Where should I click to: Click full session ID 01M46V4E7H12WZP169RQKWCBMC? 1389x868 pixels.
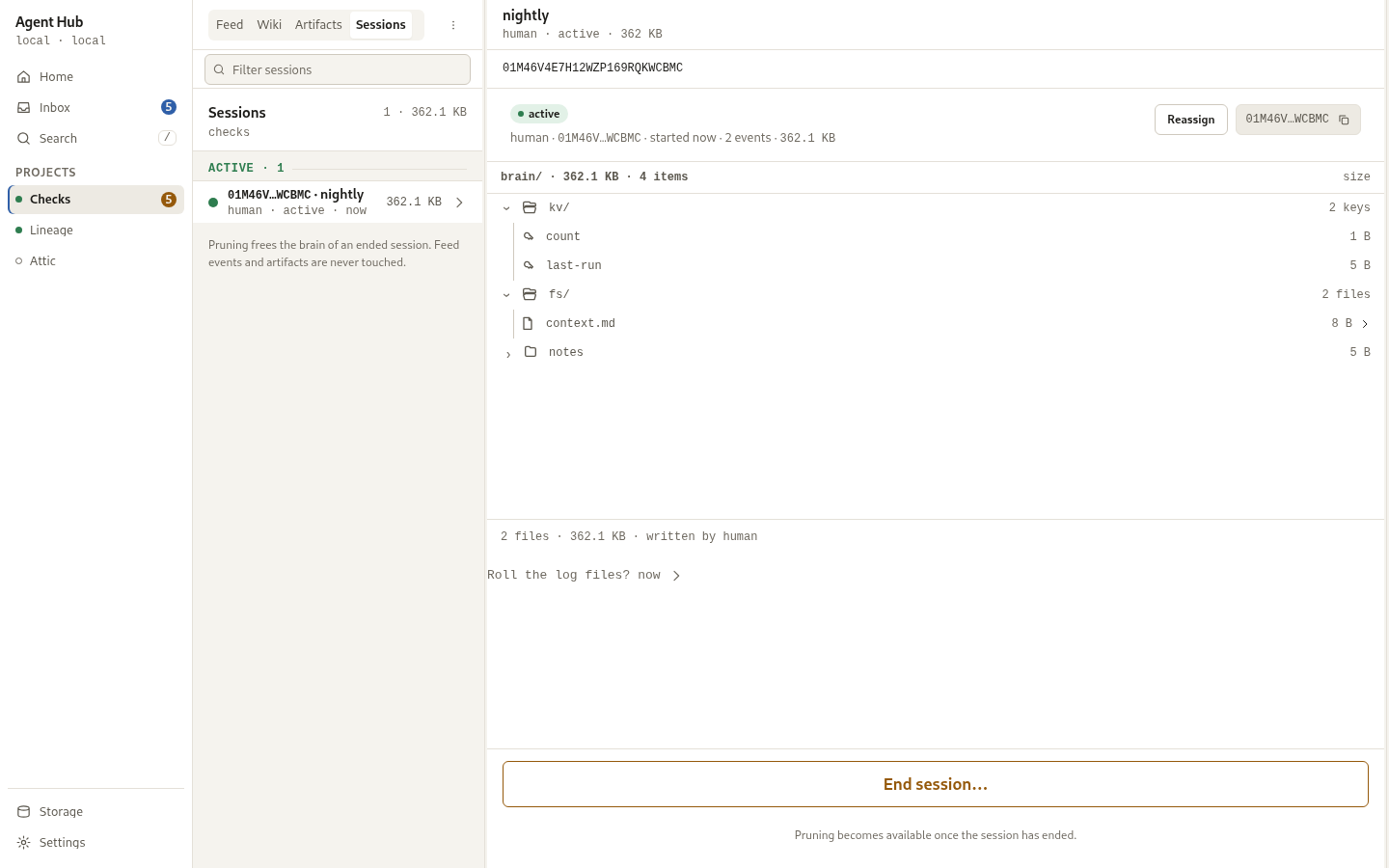pos(592,68)
